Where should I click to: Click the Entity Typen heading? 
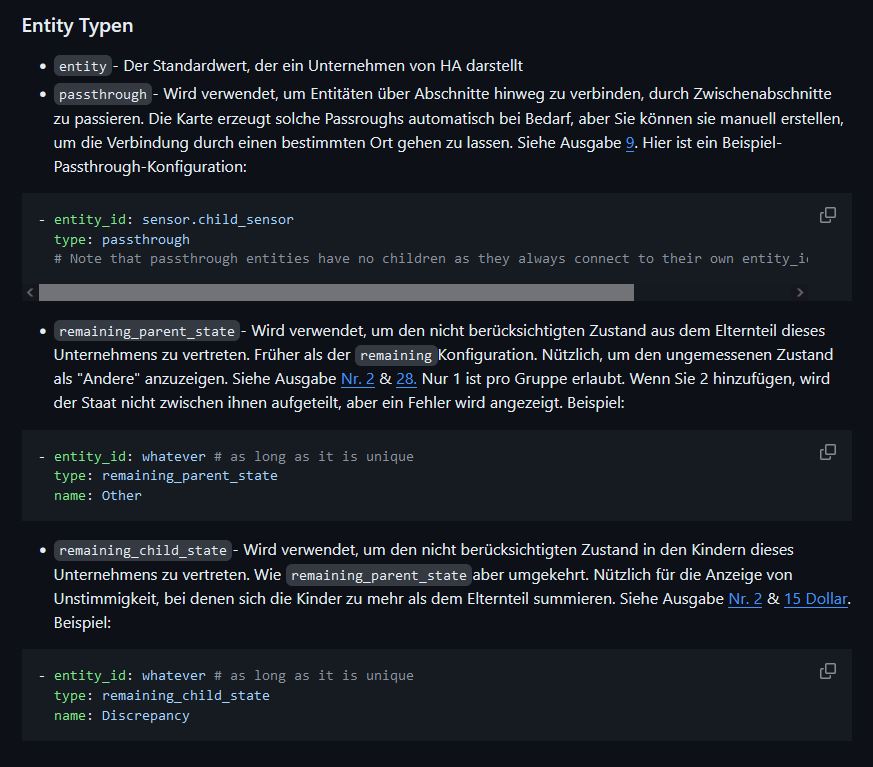coord(77,26)
